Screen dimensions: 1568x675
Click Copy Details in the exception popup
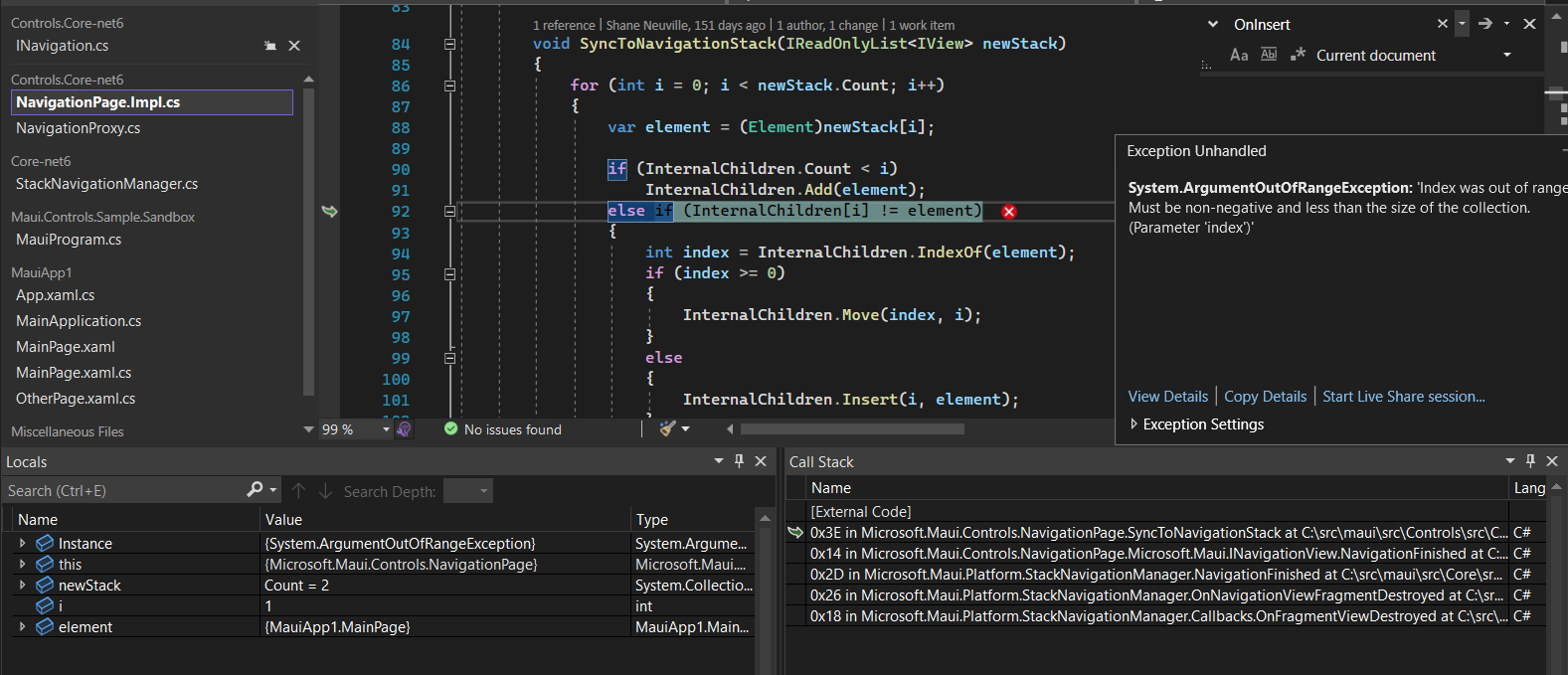(x=1265, y=397)
